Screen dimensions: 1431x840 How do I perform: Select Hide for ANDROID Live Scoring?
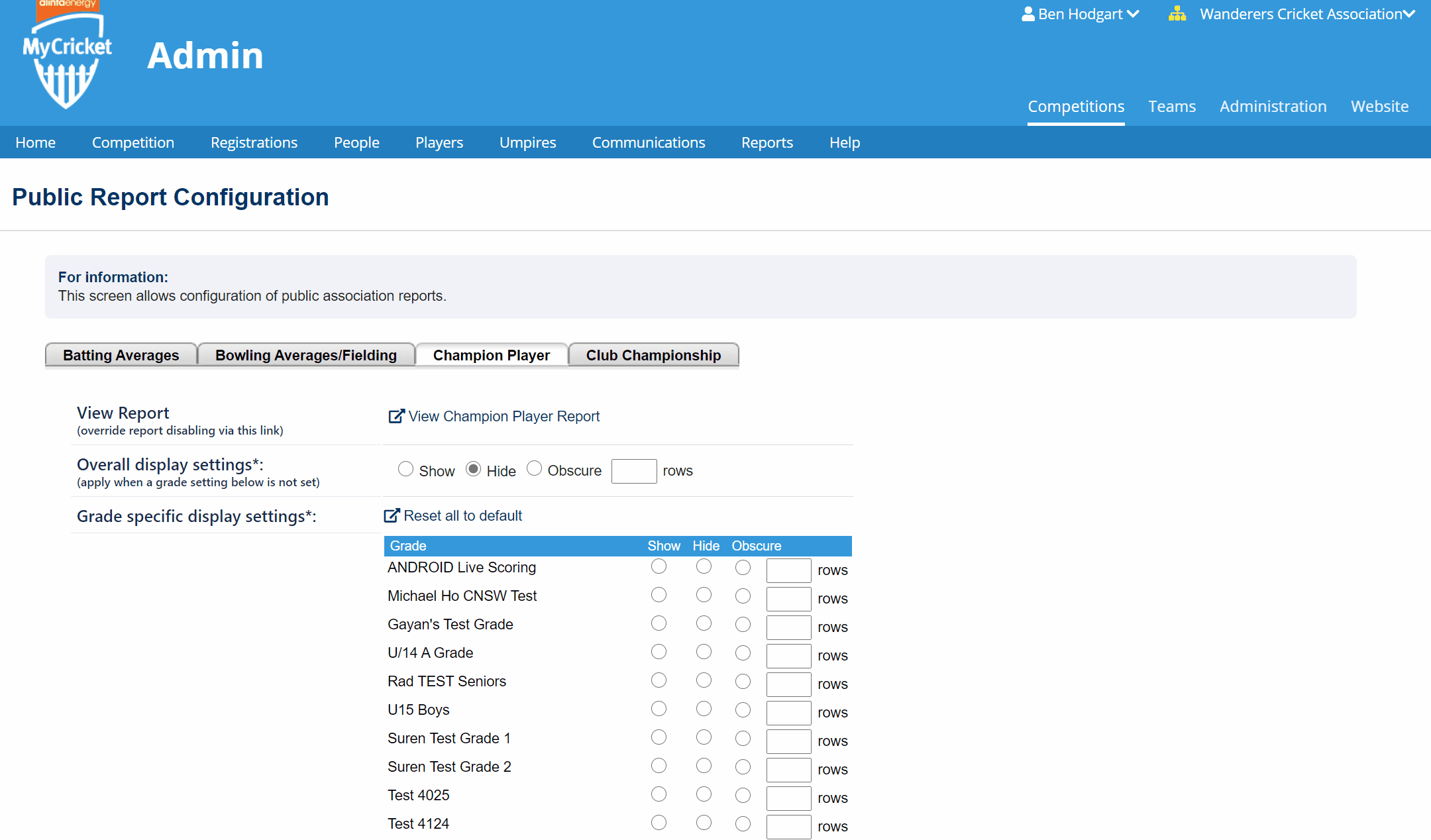[x=704, y=566]
